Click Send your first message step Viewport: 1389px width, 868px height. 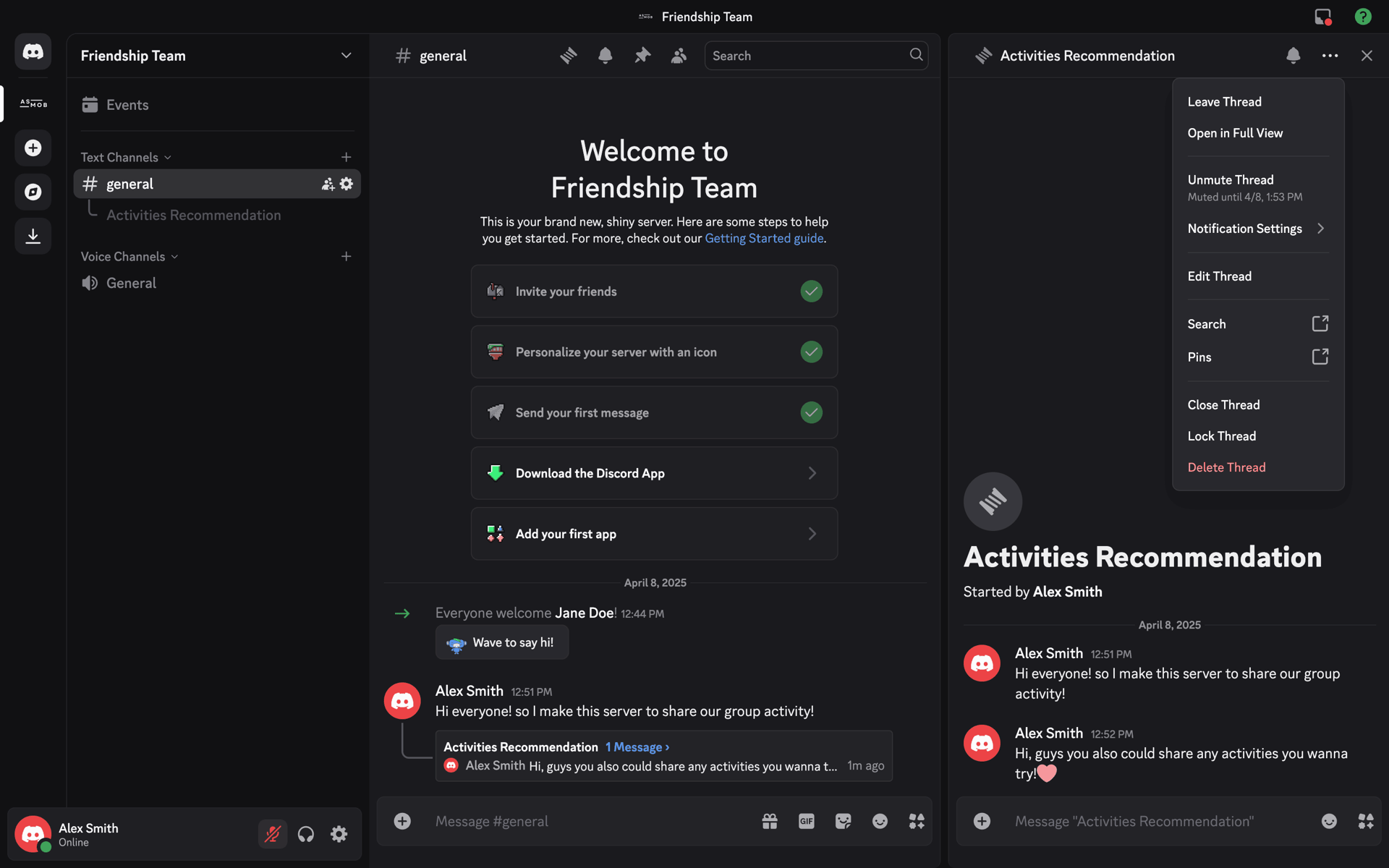pos(654,413)
